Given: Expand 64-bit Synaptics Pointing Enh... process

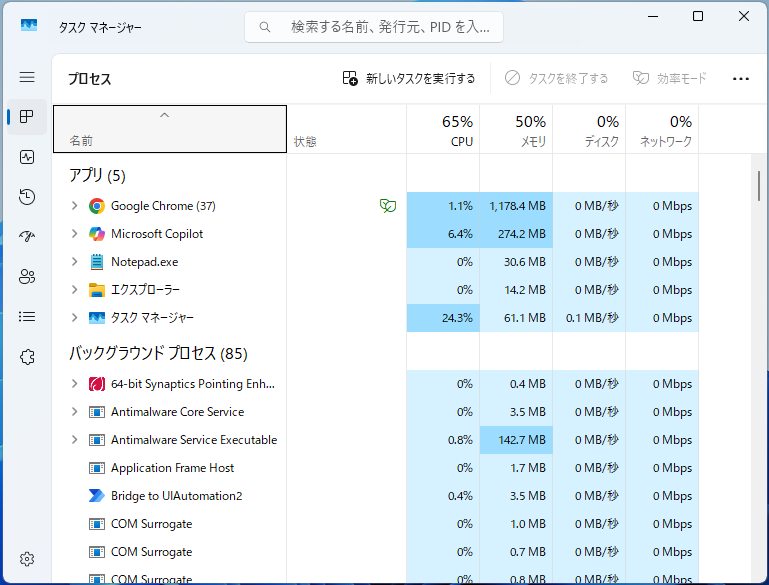Looking at the screenshot, I should coord(75,384).
